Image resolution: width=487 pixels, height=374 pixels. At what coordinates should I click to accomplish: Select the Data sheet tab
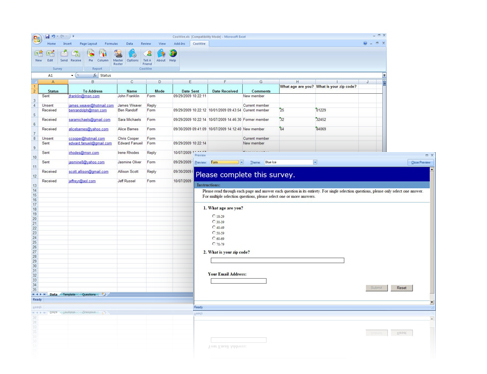click(53, 294)
